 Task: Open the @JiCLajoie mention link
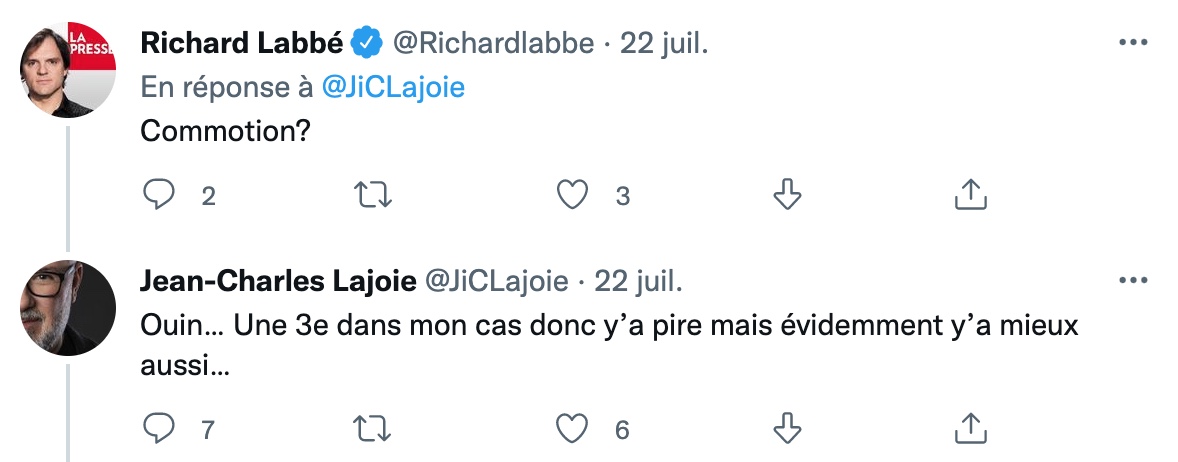point(393,87)
